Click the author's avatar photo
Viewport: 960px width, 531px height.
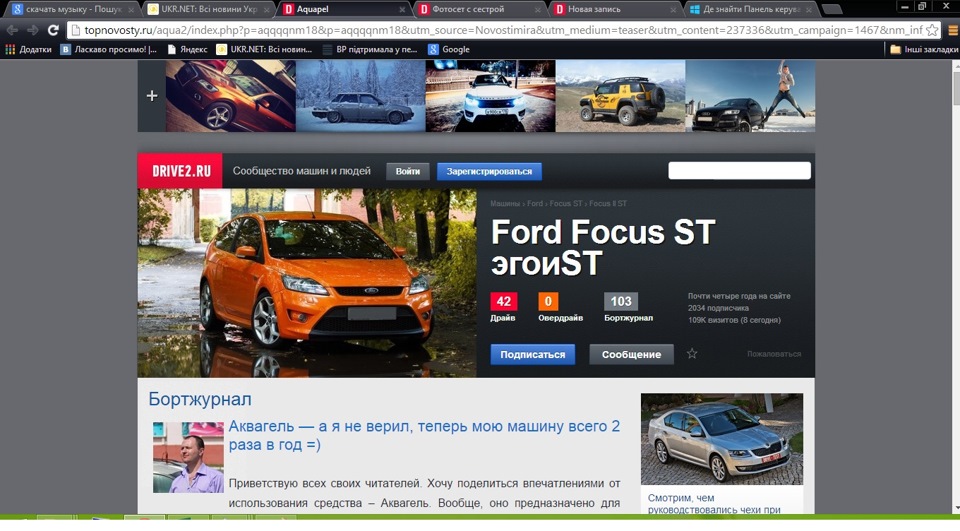point(189,458)
